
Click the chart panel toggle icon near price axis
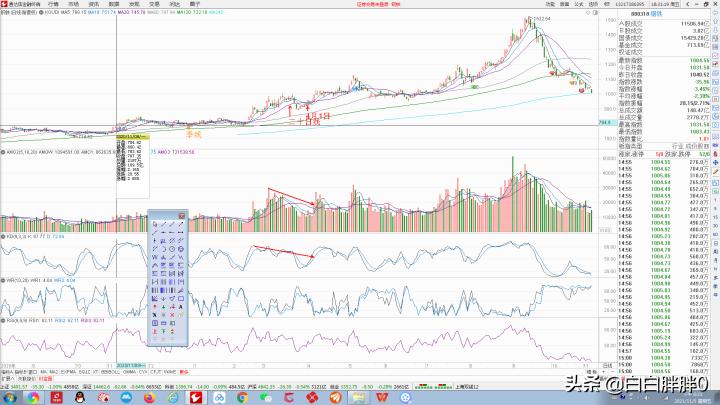pyautogui.click(x=596, y=13)
